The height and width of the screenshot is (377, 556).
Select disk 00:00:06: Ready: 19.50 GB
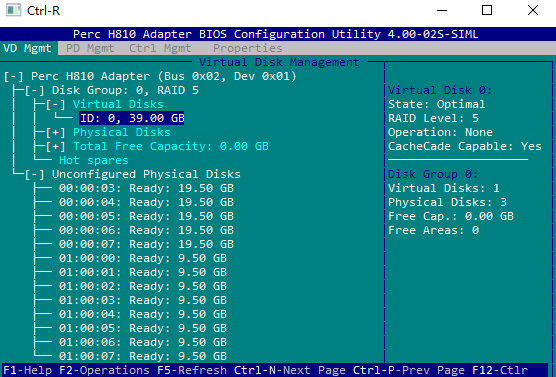[x=146, y=231]
